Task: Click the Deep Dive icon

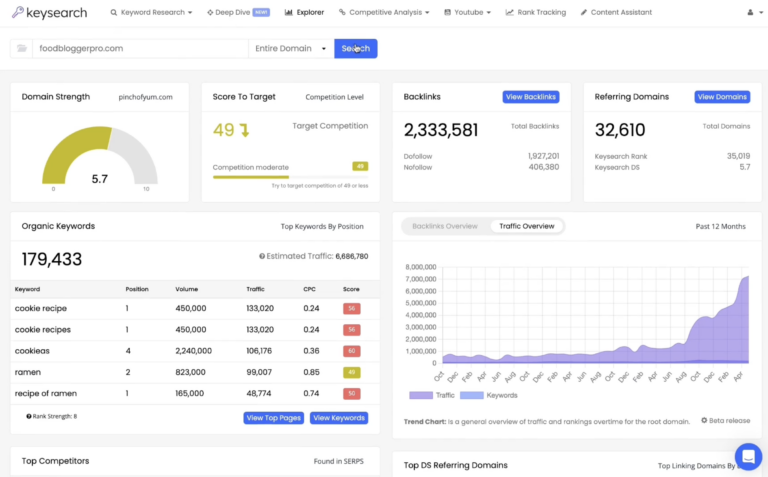Action: [x=210, y=12]
